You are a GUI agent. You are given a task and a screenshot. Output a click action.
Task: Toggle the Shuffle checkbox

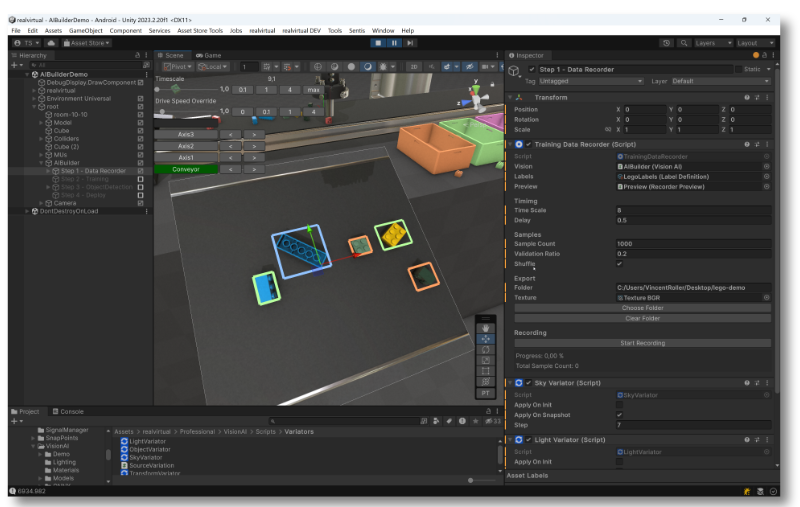tap(619, 264)
